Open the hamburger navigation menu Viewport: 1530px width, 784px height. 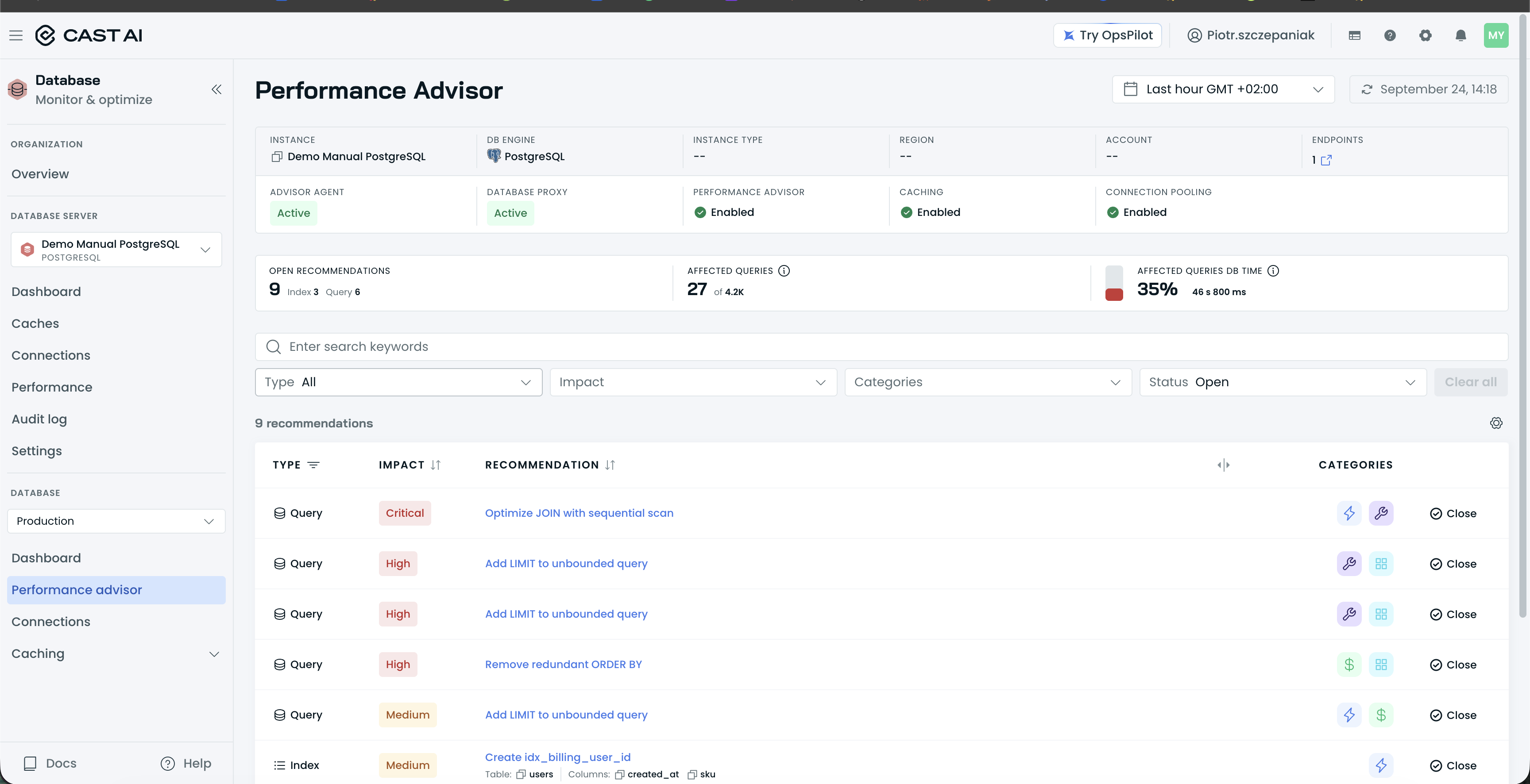pos(16,35)
